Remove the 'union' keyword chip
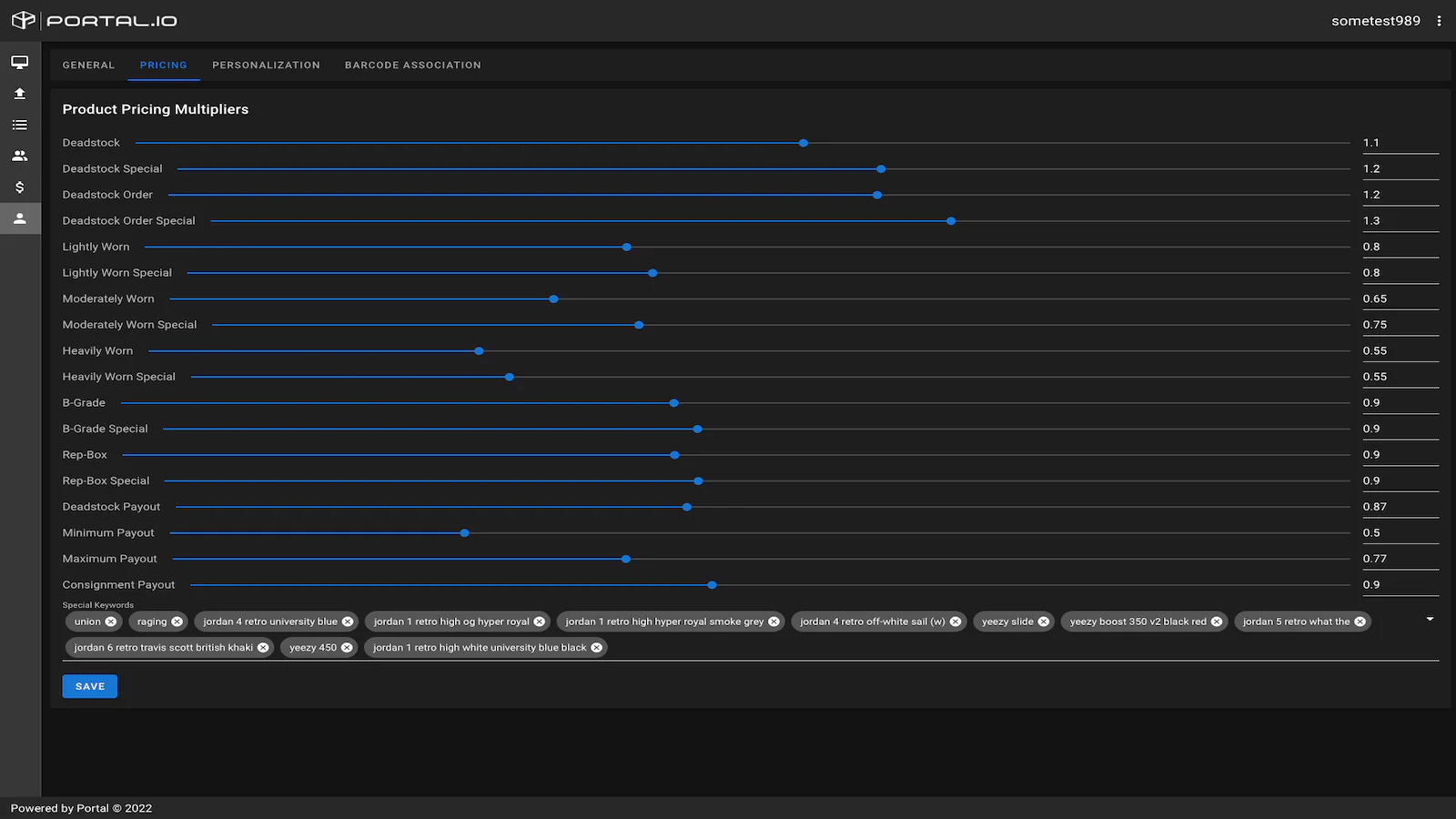Viewport: 1456px width, 819px height. [111, 622]
